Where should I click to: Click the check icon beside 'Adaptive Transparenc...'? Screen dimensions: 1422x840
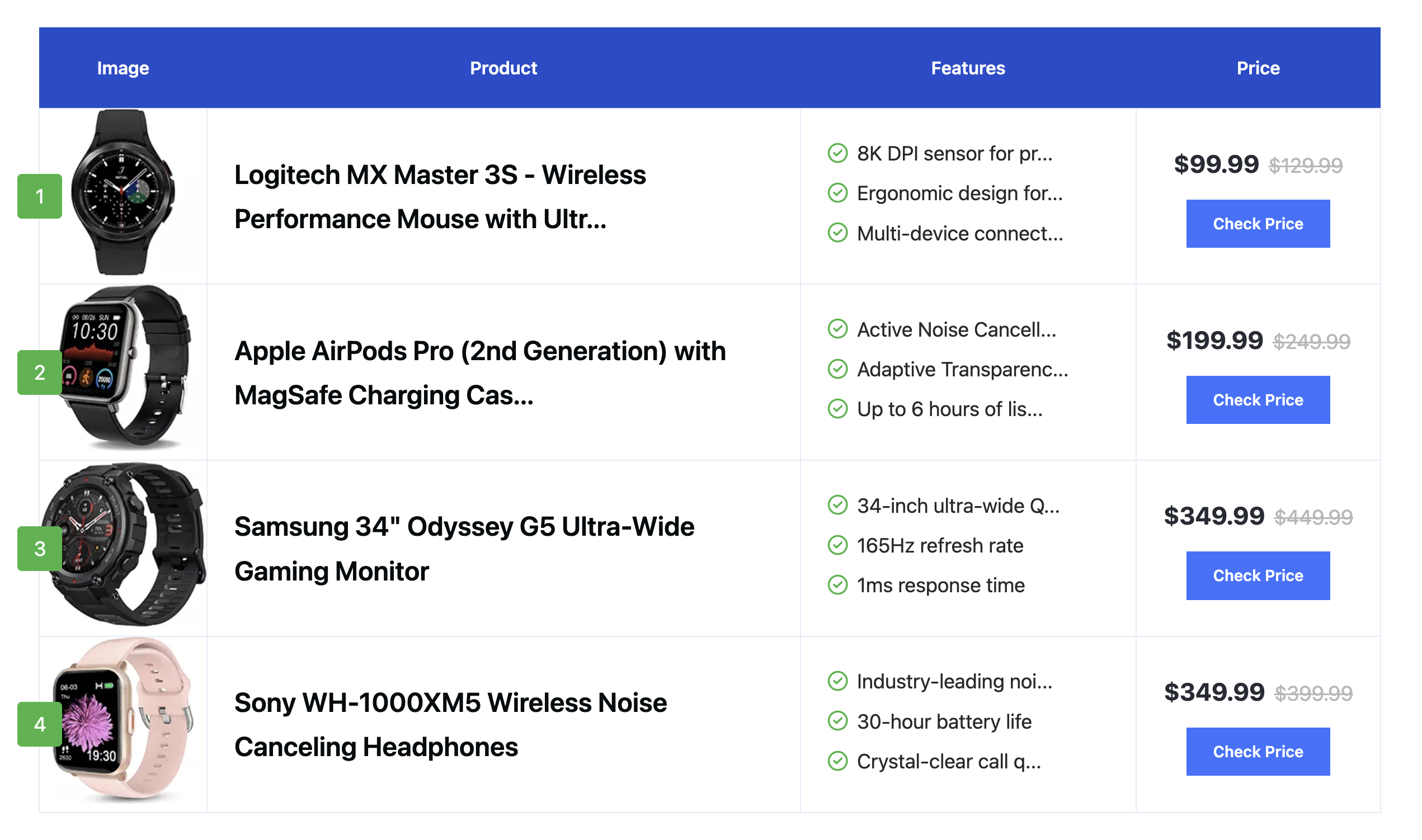(837, 369)
